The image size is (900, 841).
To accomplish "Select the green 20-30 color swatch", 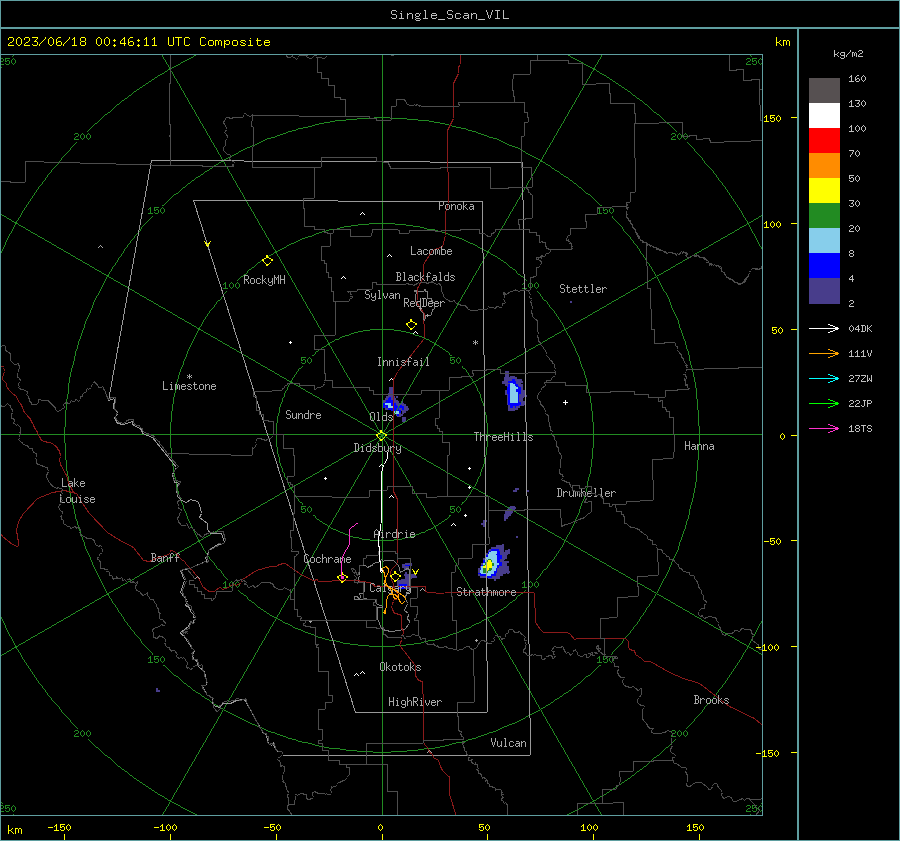I will pos(824,216).
